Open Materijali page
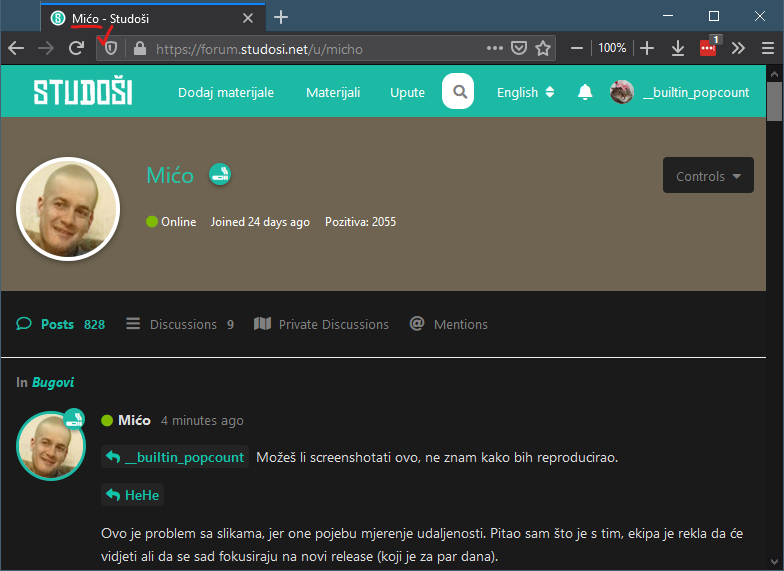 coord(333,92)
